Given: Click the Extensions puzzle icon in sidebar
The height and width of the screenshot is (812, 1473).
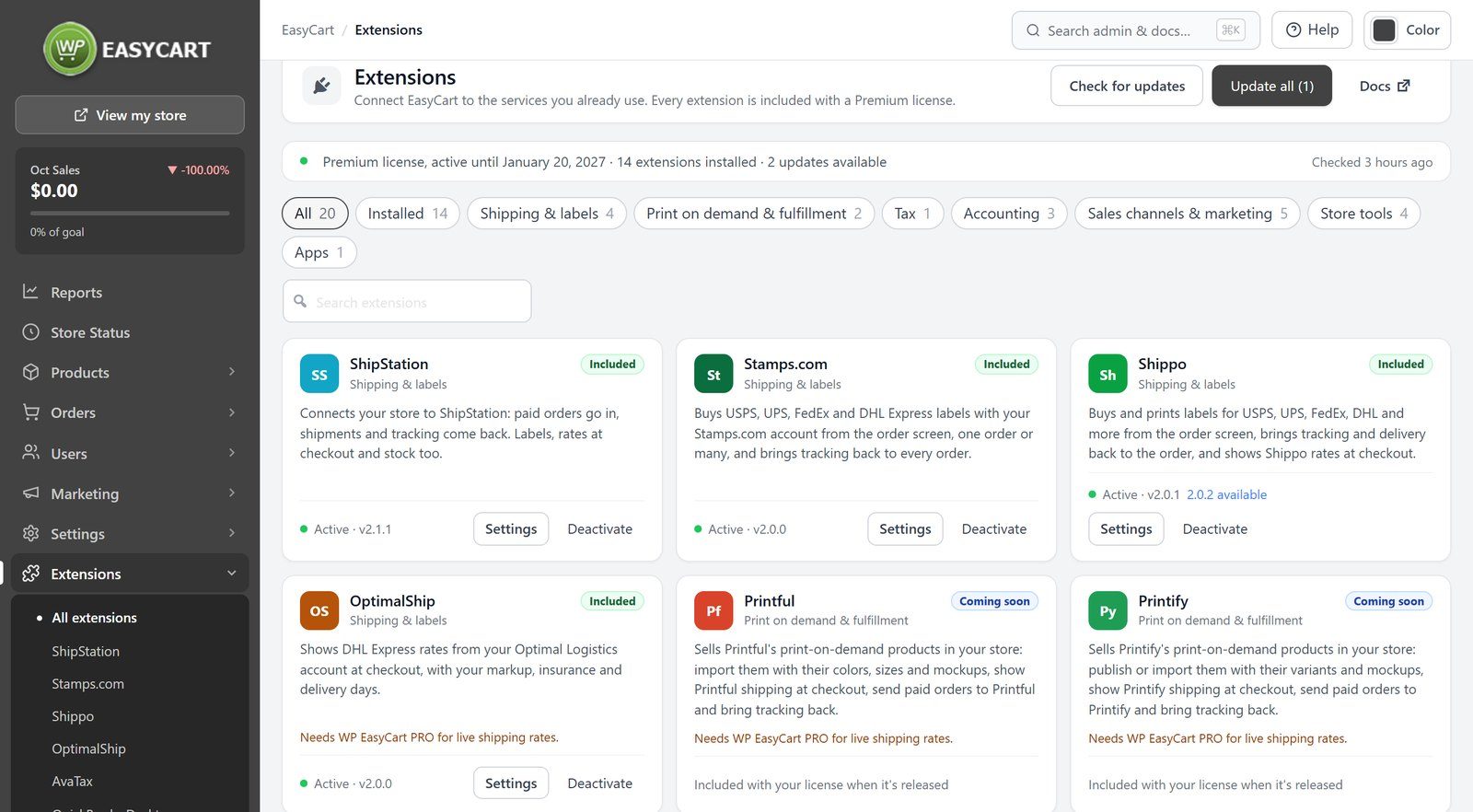Looking at the screenshot, I should 31,574.
